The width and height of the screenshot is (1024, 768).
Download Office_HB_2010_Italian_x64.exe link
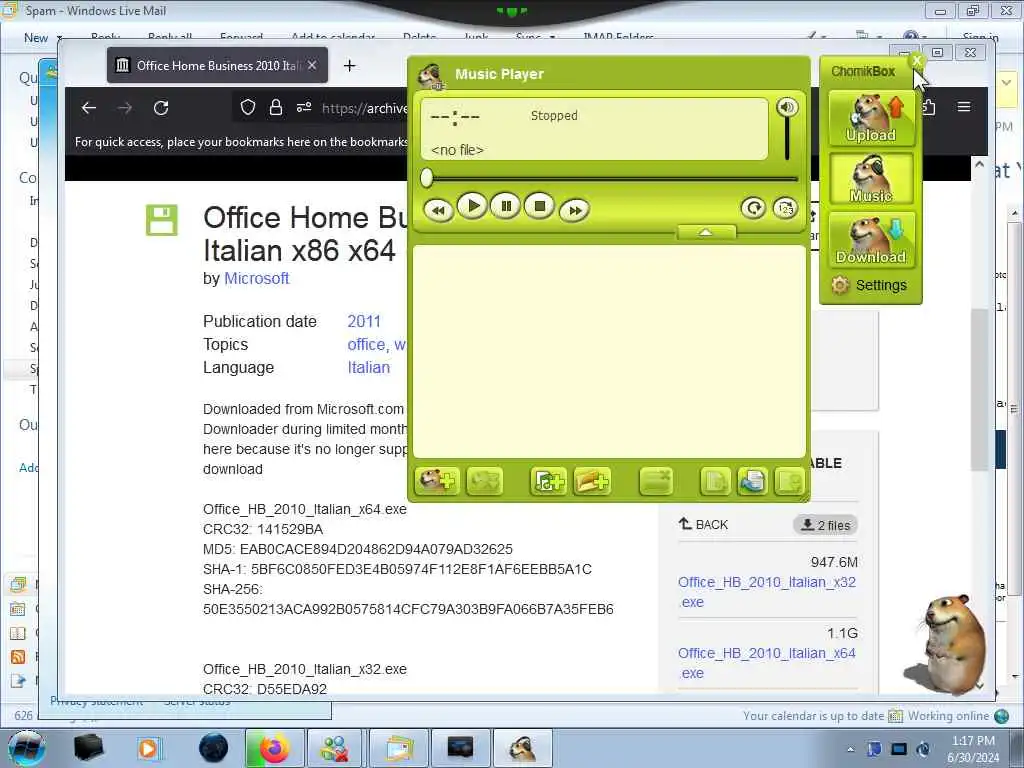click(x=767, y=663)
